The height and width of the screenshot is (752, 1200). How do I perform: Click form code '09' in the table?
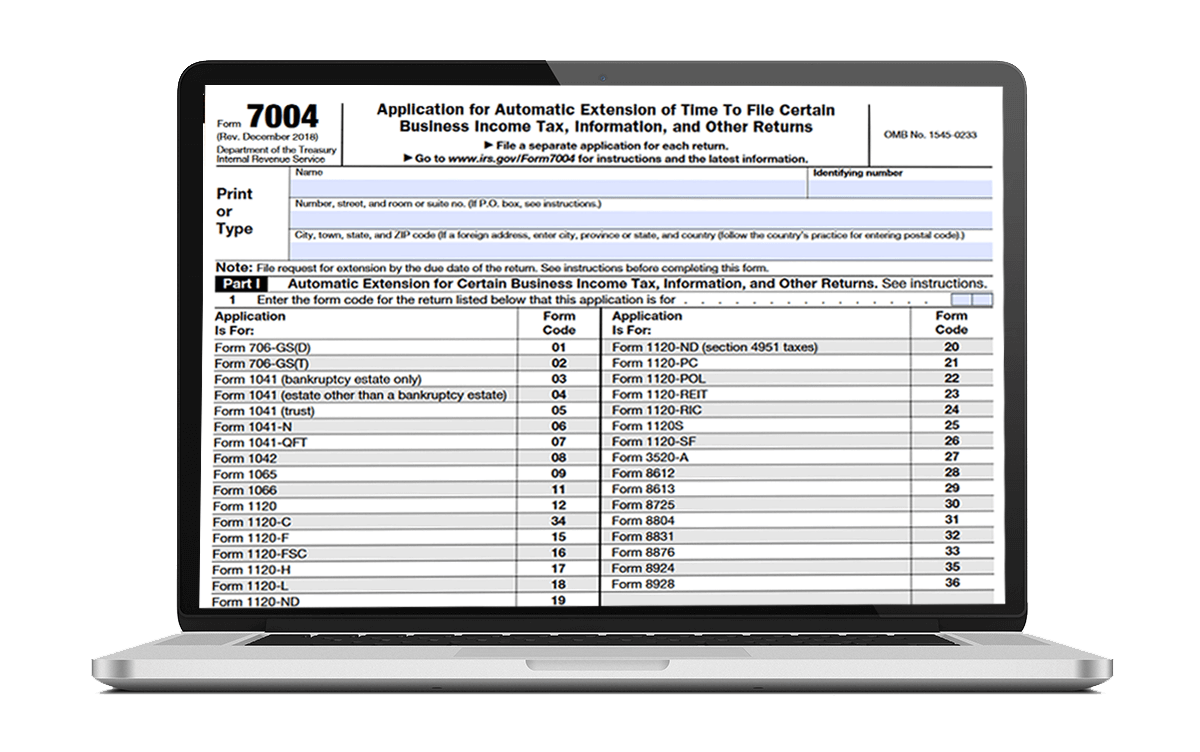[x=559, y=474]
